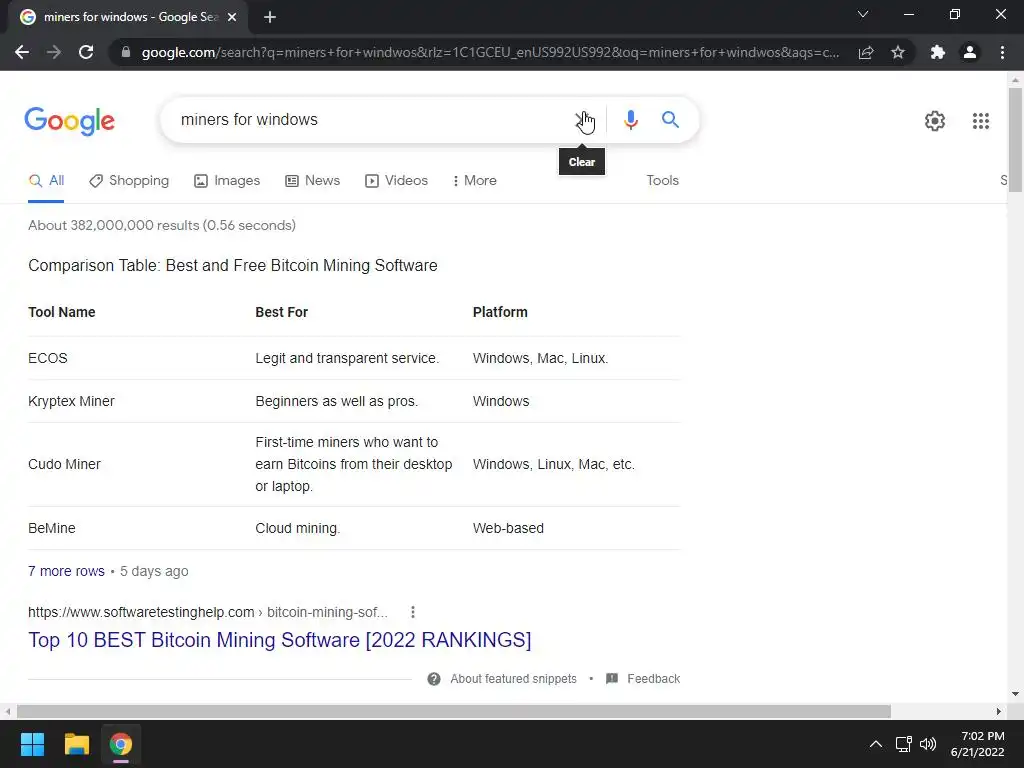Expand the 7 more rows link
Viewport: 1024px width, 768px height.
coord(66,571)
